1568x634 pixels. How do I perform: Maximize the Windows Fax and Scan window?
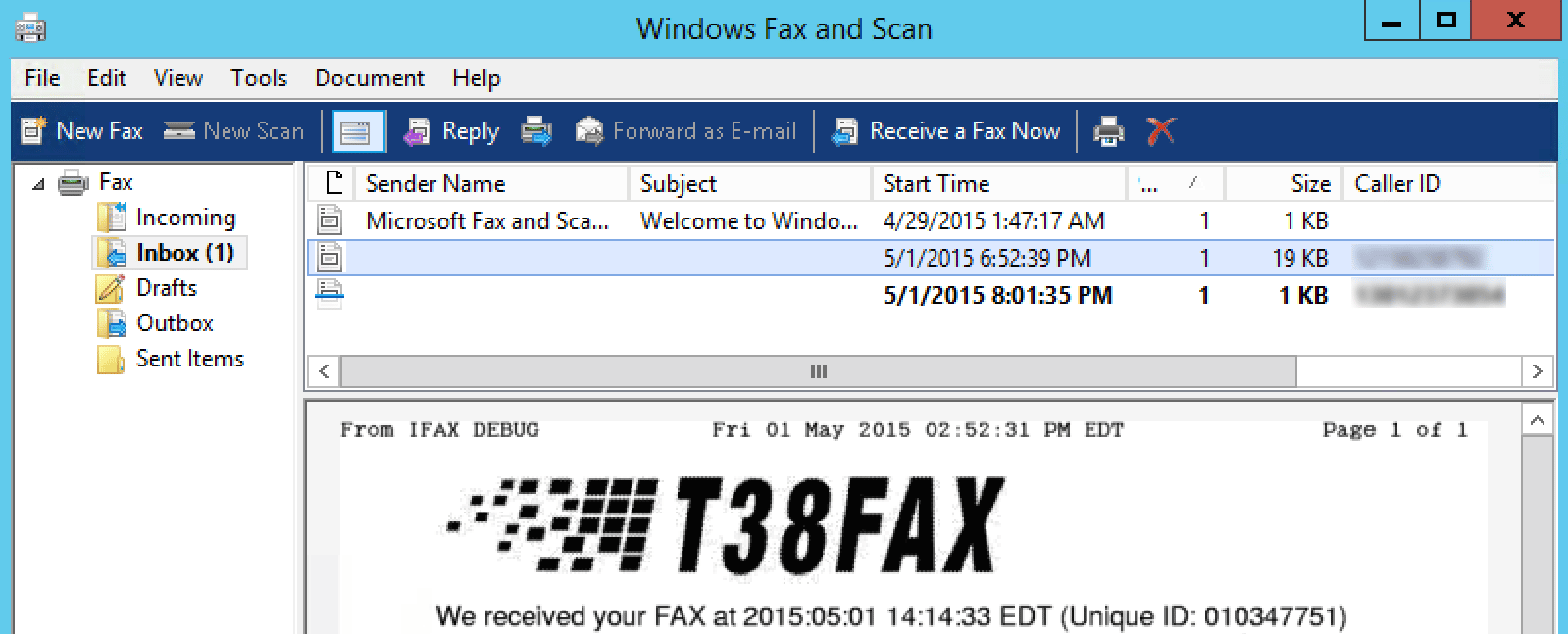pos(1445,21)
